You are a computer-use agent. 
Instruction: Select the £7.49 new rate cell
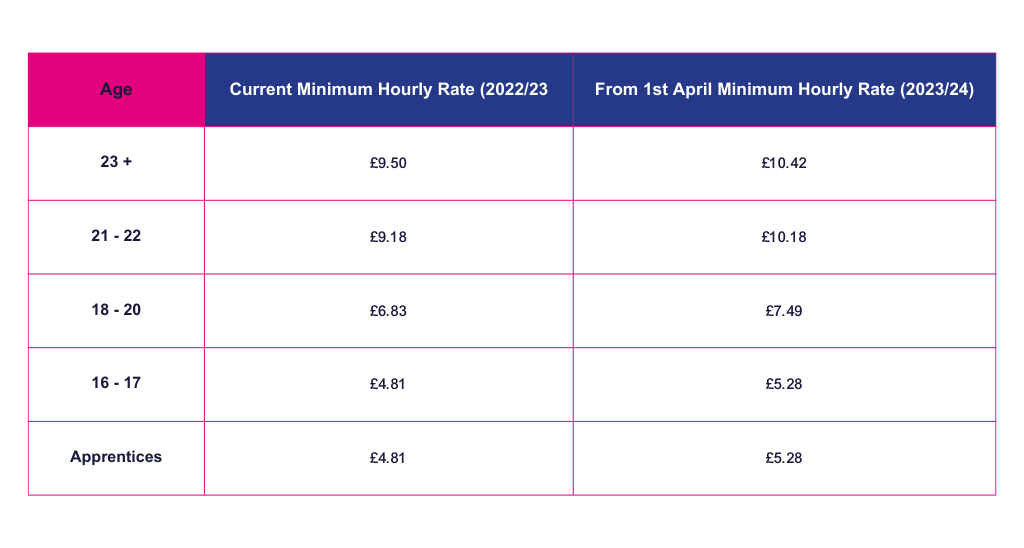pyautogui.click(x=784, y=311)
